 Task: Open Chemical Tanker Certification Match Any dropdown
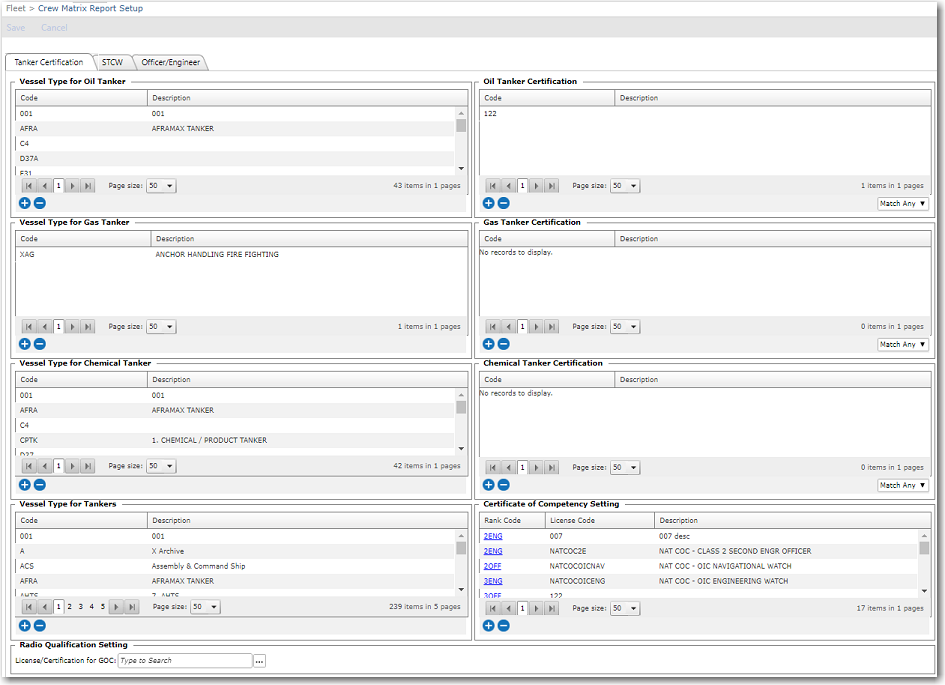[902, 486]
